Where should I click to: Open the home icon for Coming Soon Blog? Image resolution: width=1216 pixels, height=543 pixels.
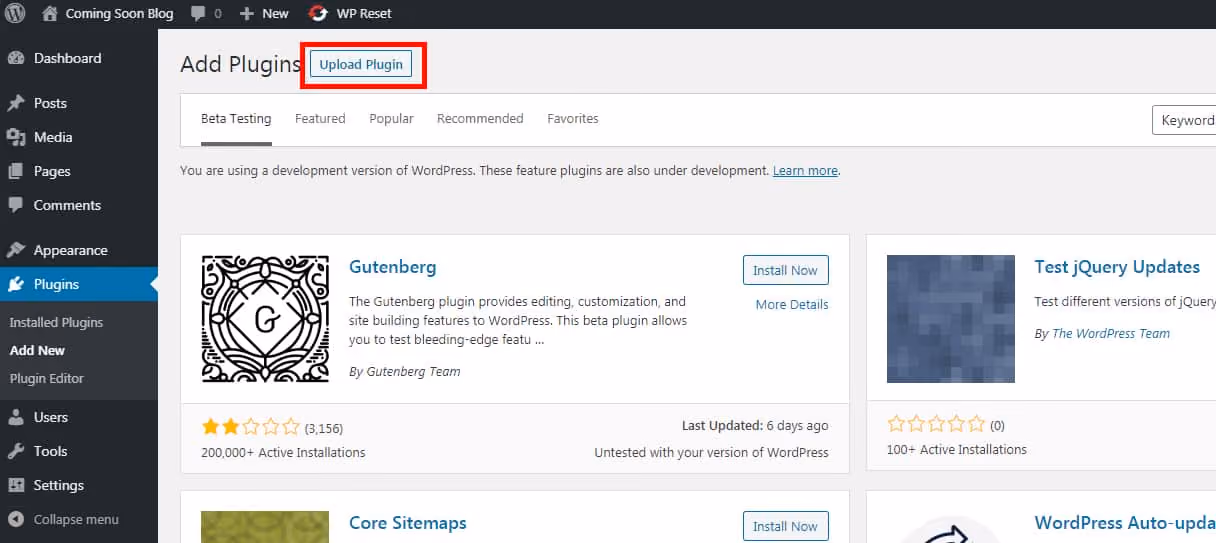tap(50, 13)
